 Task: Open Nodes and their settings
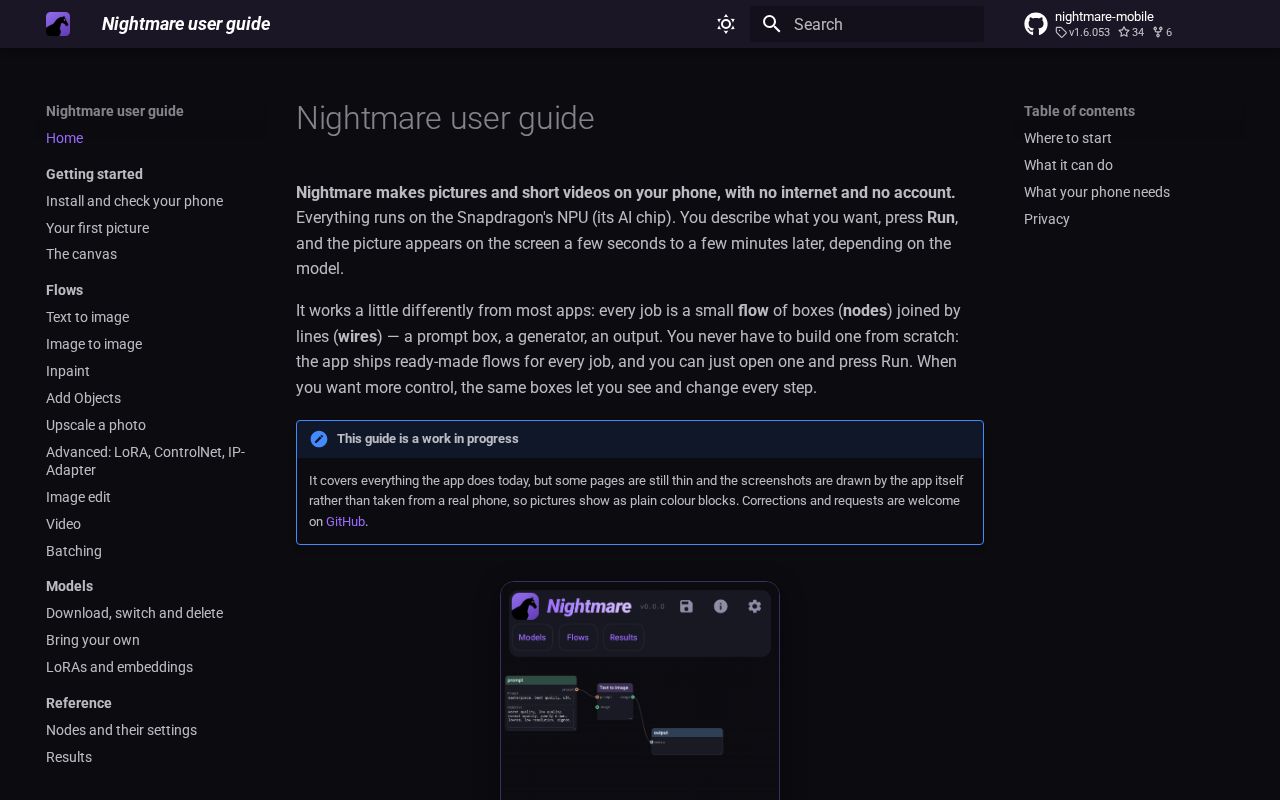click(x=121, y=730)
